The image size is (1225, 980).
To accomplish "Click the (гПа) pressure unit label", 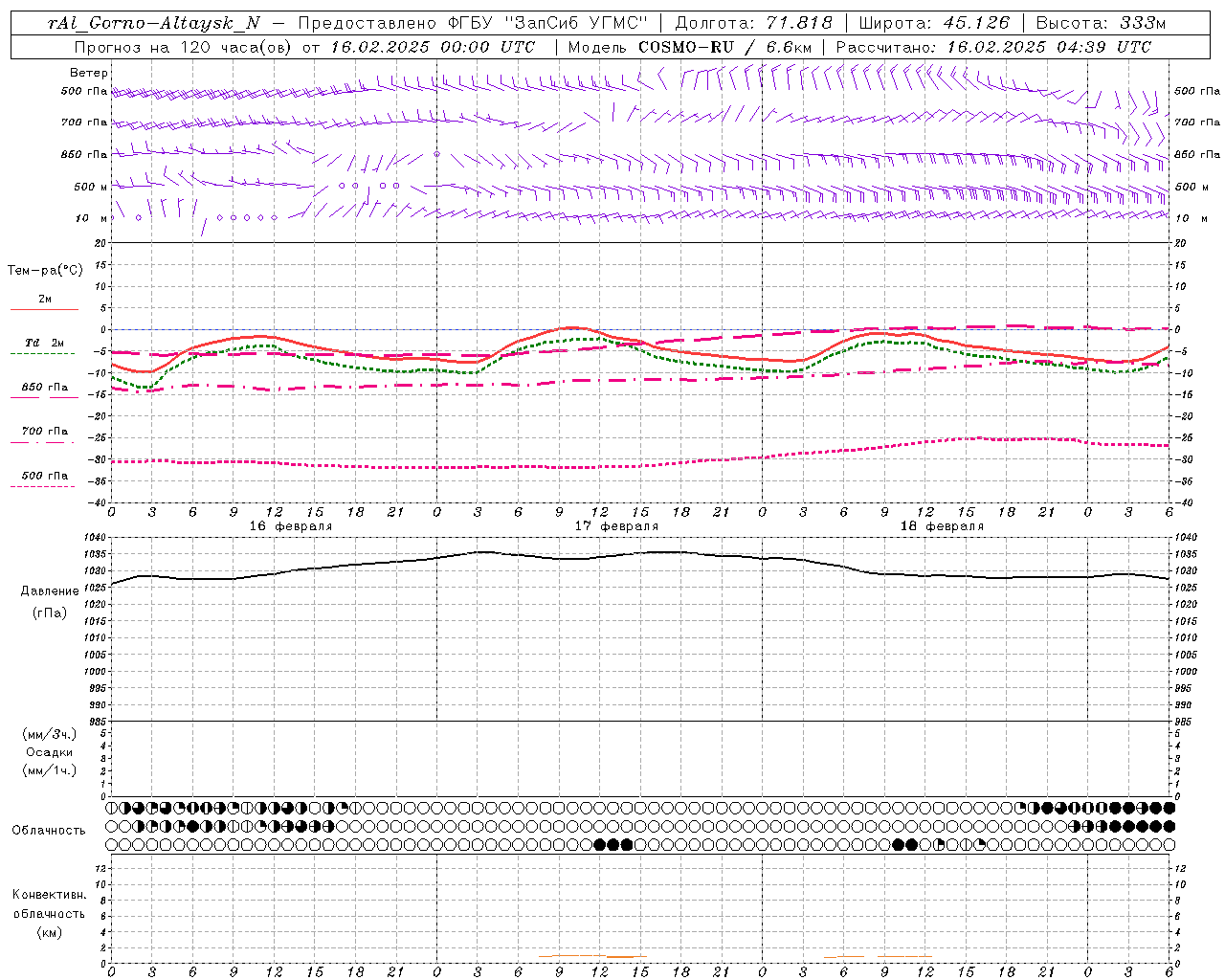I will [50, 612].
